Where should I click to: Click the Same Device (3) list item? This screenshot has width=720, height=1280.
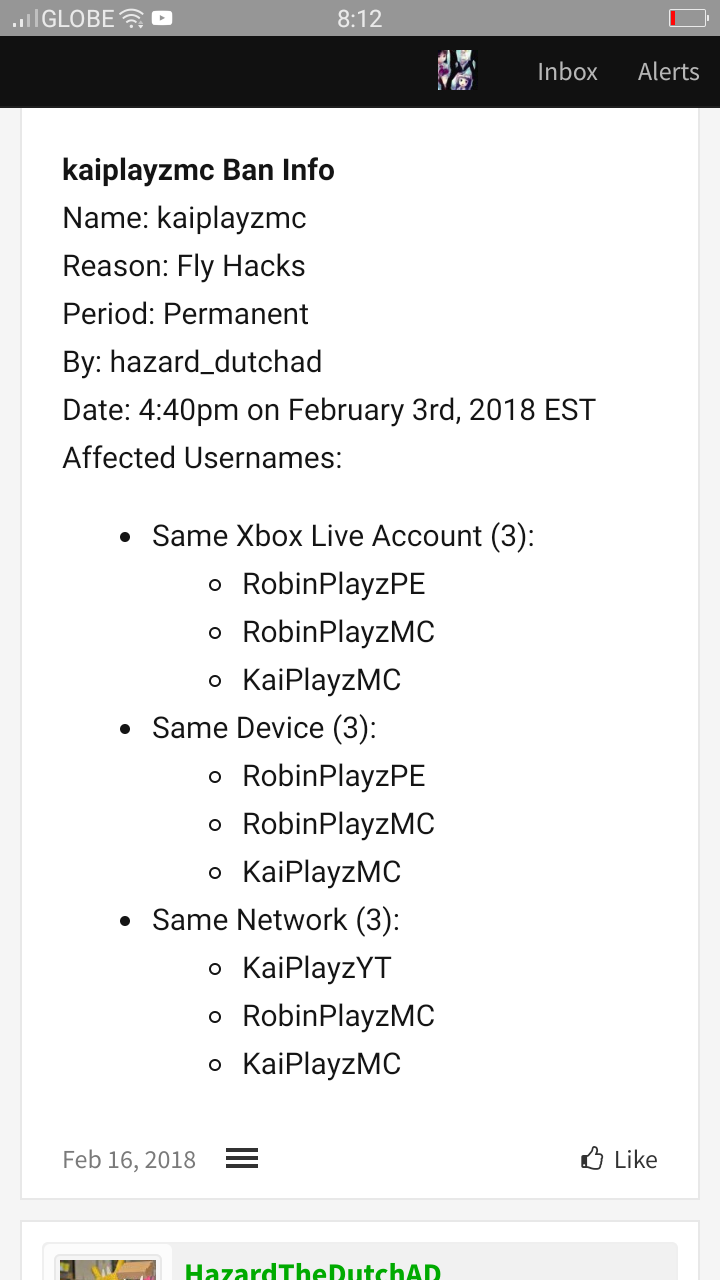pos(264,728)
